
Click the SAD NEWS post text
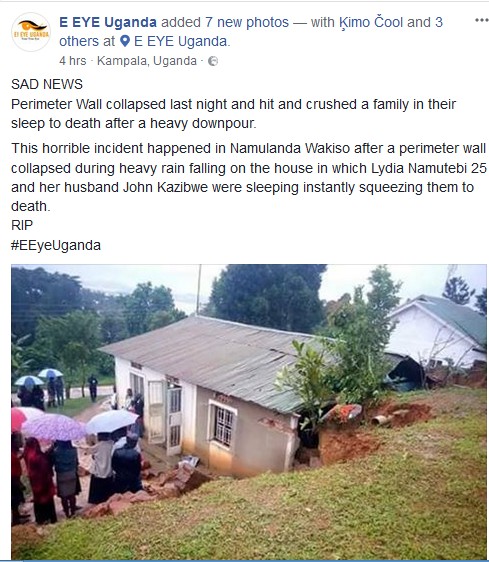tap(47, 85)
